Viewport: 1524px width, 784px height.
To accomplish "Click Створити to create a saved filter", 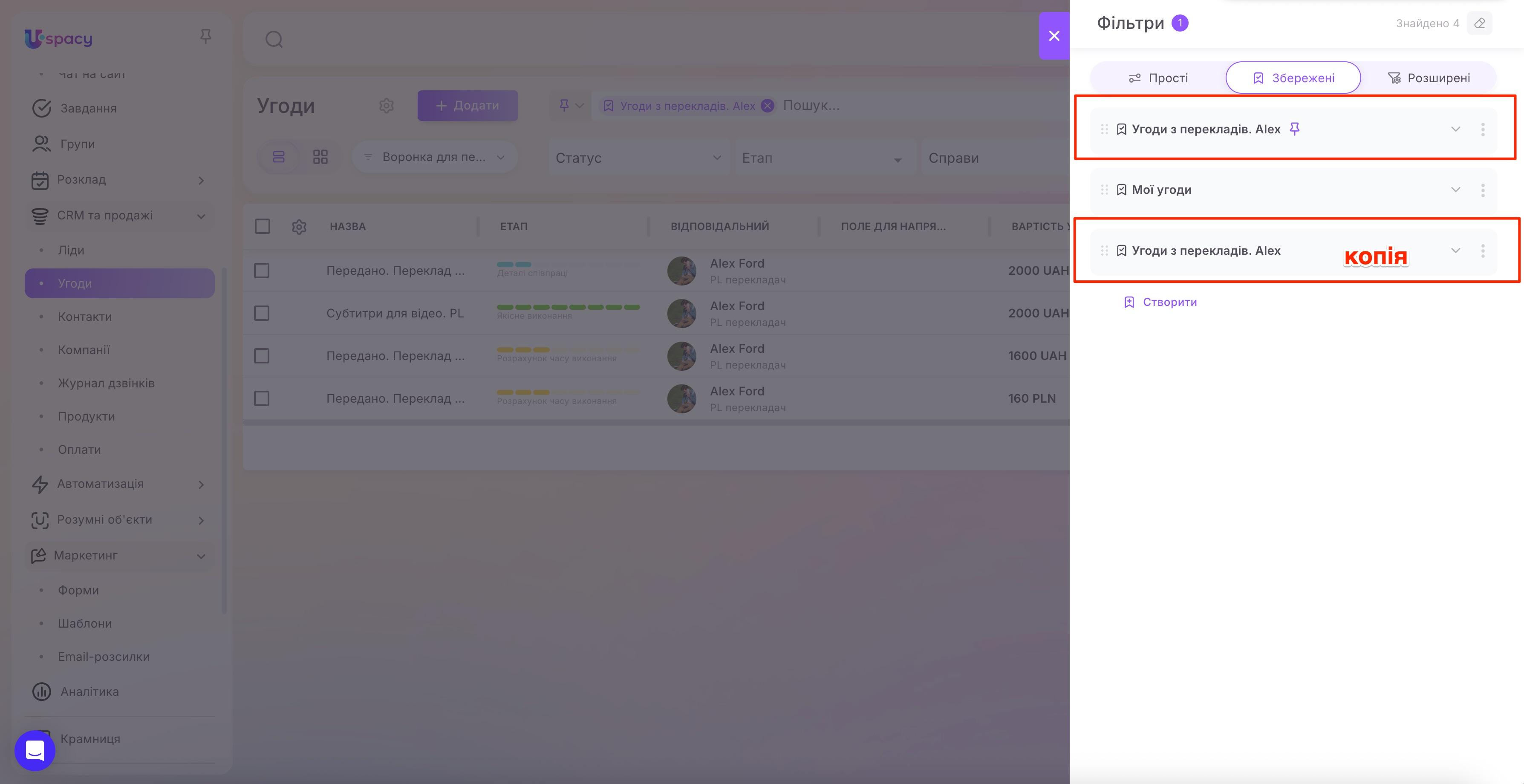I will tap(1160, 303).
